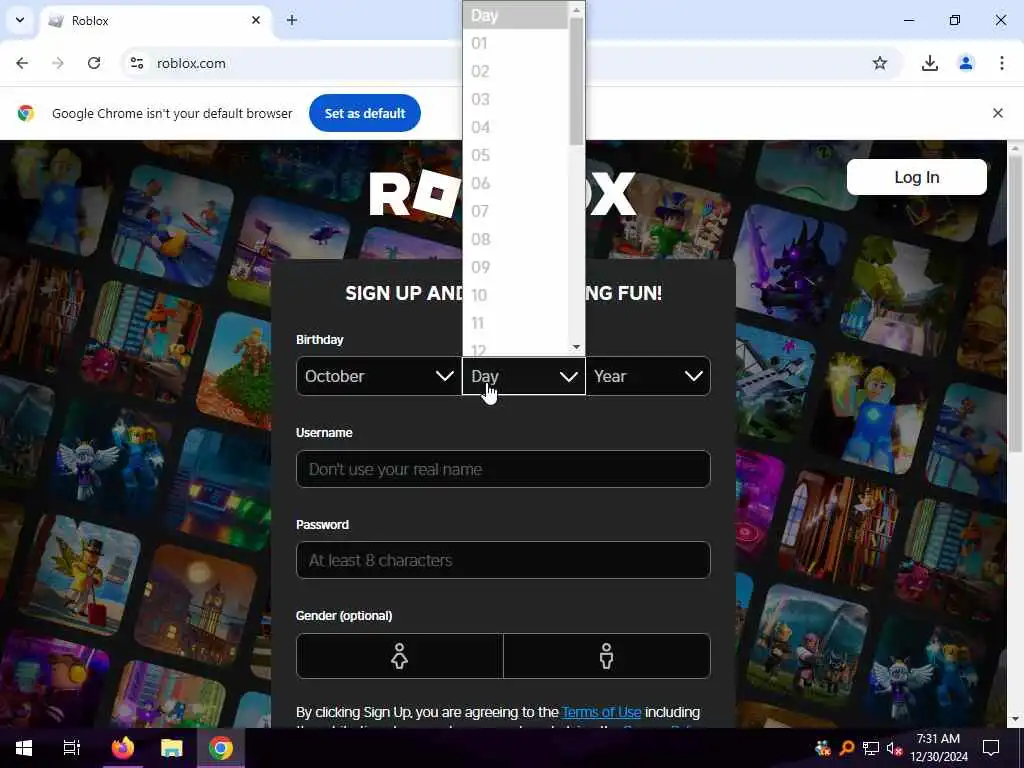This screenshot has width=1024, height=768.
Task: Dismiss default browser notification bar
Action: point(998,113)
